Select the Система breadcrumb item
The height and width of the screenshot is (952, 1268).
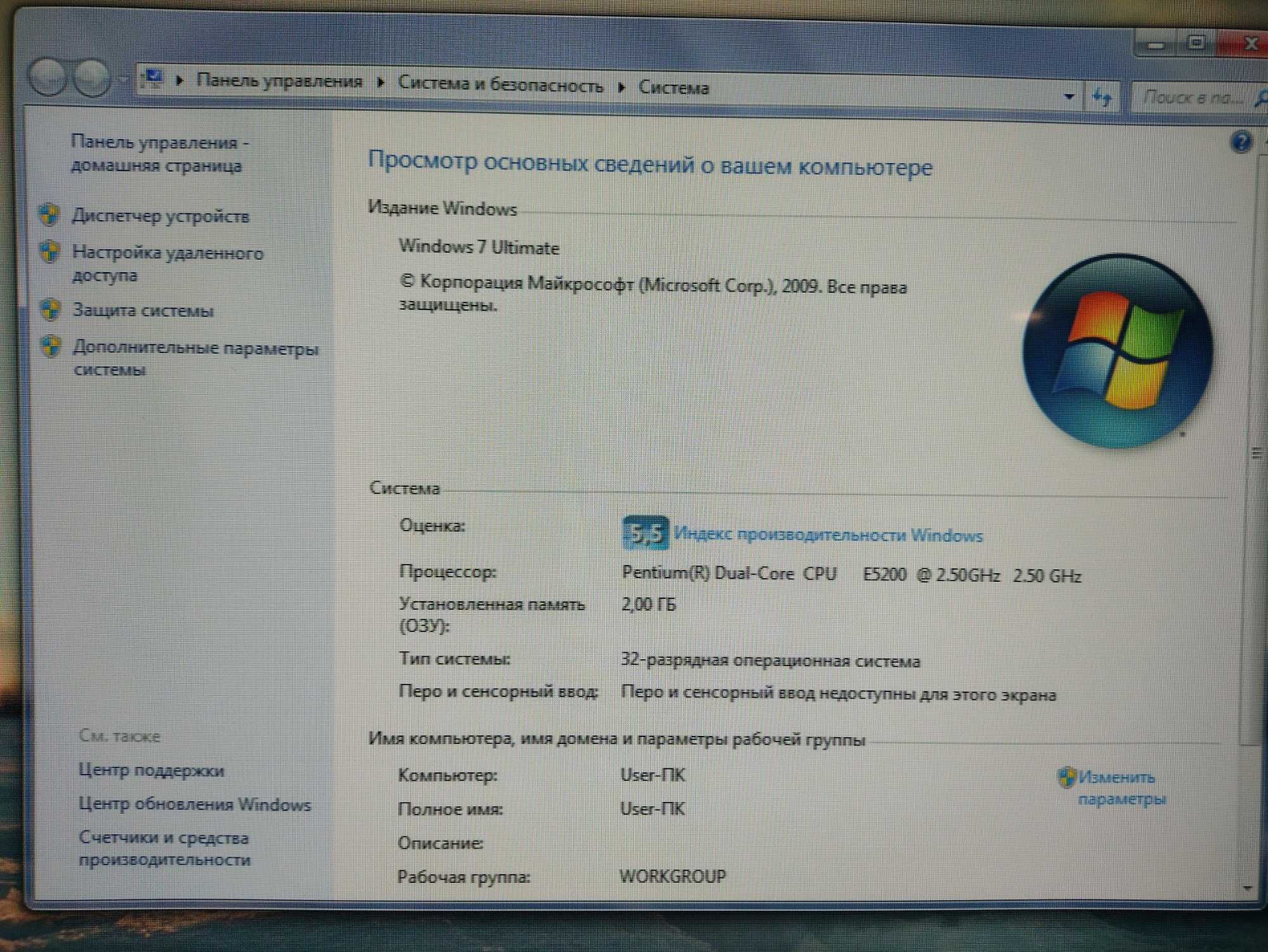coord(673,87)
